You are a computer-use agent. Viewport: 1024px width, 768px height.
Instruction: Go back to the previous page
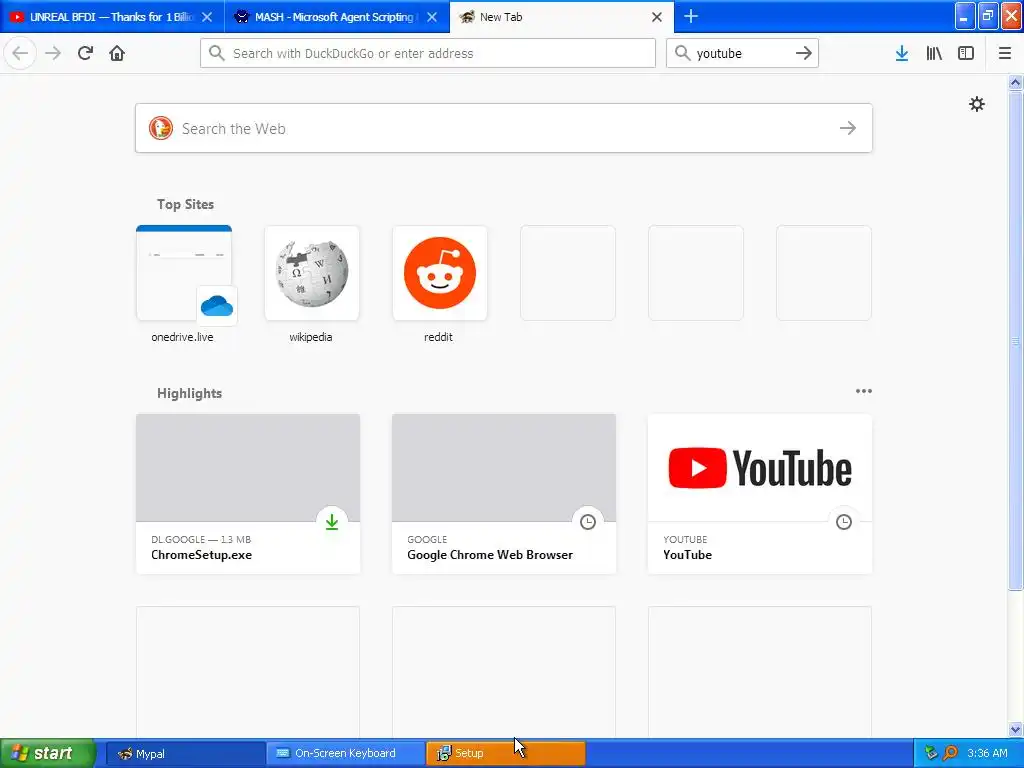click(x=20, y=53)
